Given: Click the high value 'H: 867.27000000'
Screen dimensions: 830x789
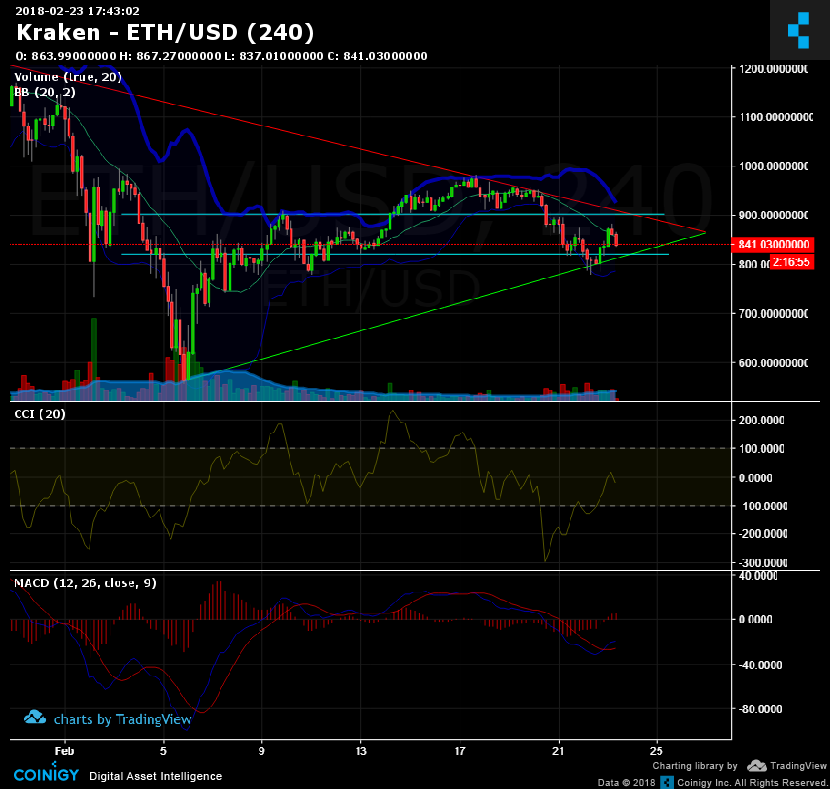Looking at the screenshot, I should (170, 56).
